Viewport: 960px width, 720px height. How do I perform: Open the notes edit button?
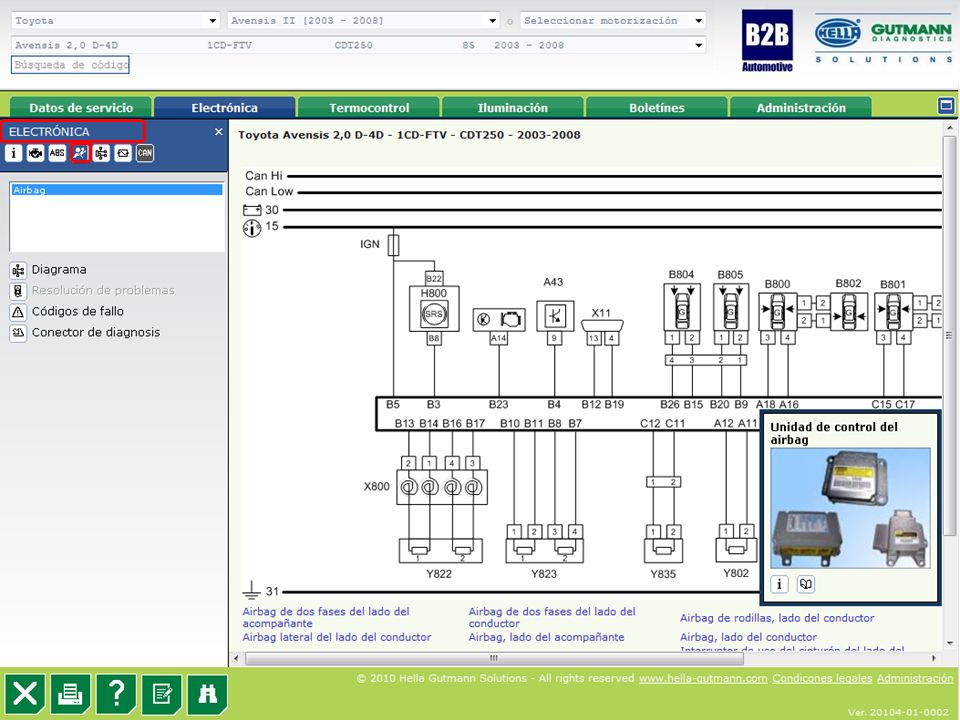[162, 694]
